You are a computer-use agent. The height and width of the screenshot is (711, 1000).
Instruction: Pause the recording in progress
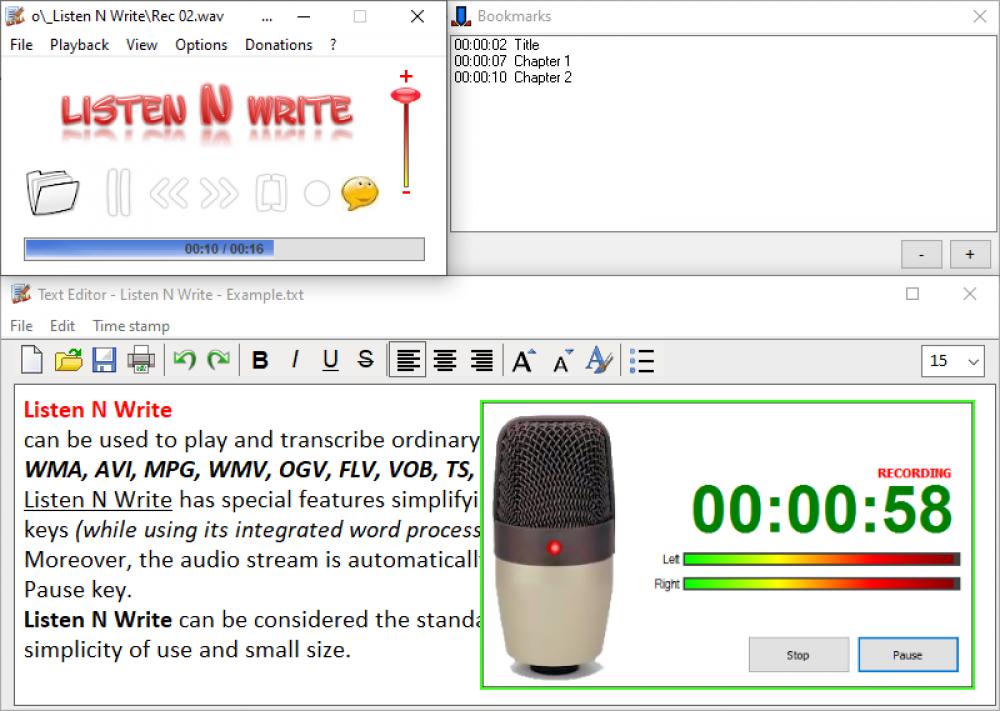point(908,655)
